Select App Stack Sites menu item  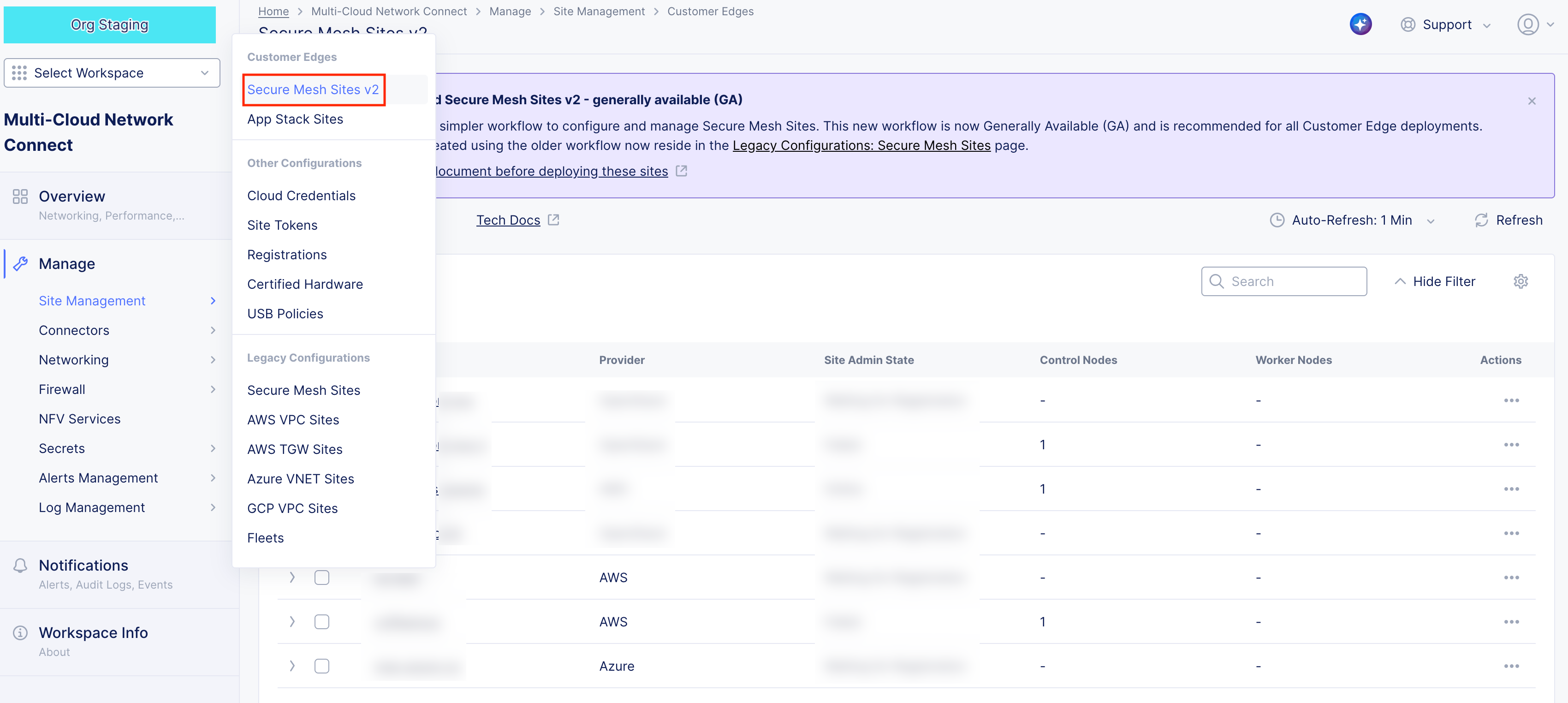(295, 119)
